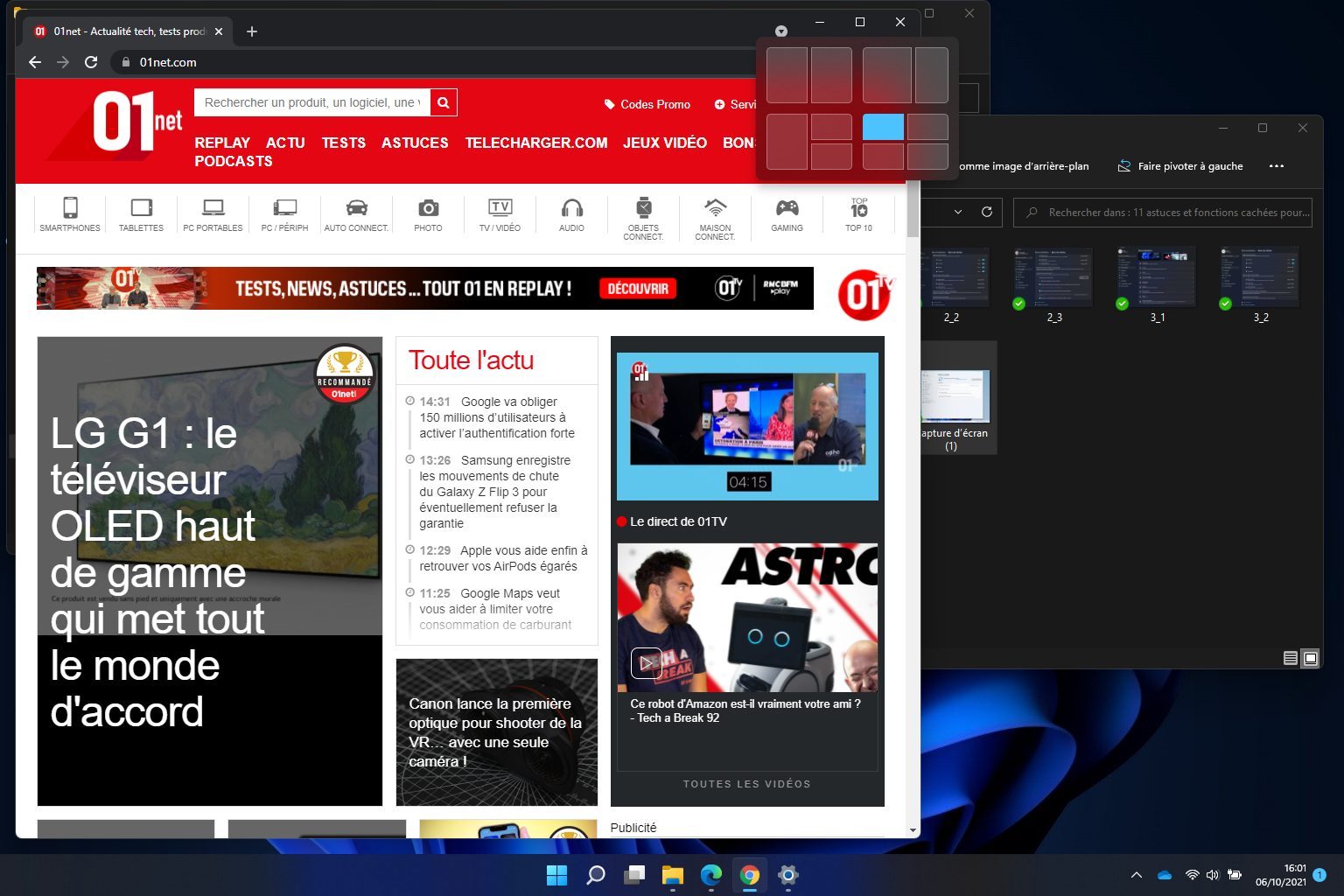Open a new Chrome tab
Image resolution: width=1344 pixels, height=896 pixels.
(x=252, y=31)
